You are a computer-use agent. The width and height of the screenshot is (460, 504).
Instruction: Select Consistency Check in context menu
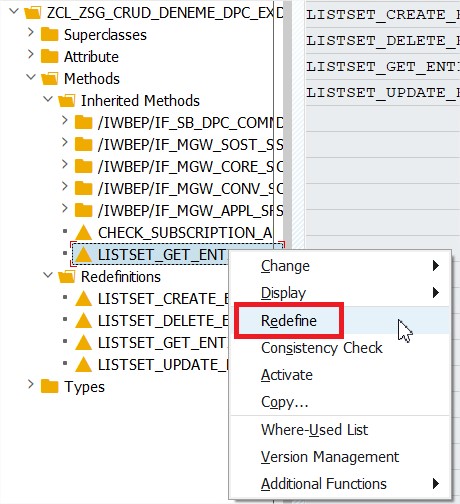click(321, 348)
